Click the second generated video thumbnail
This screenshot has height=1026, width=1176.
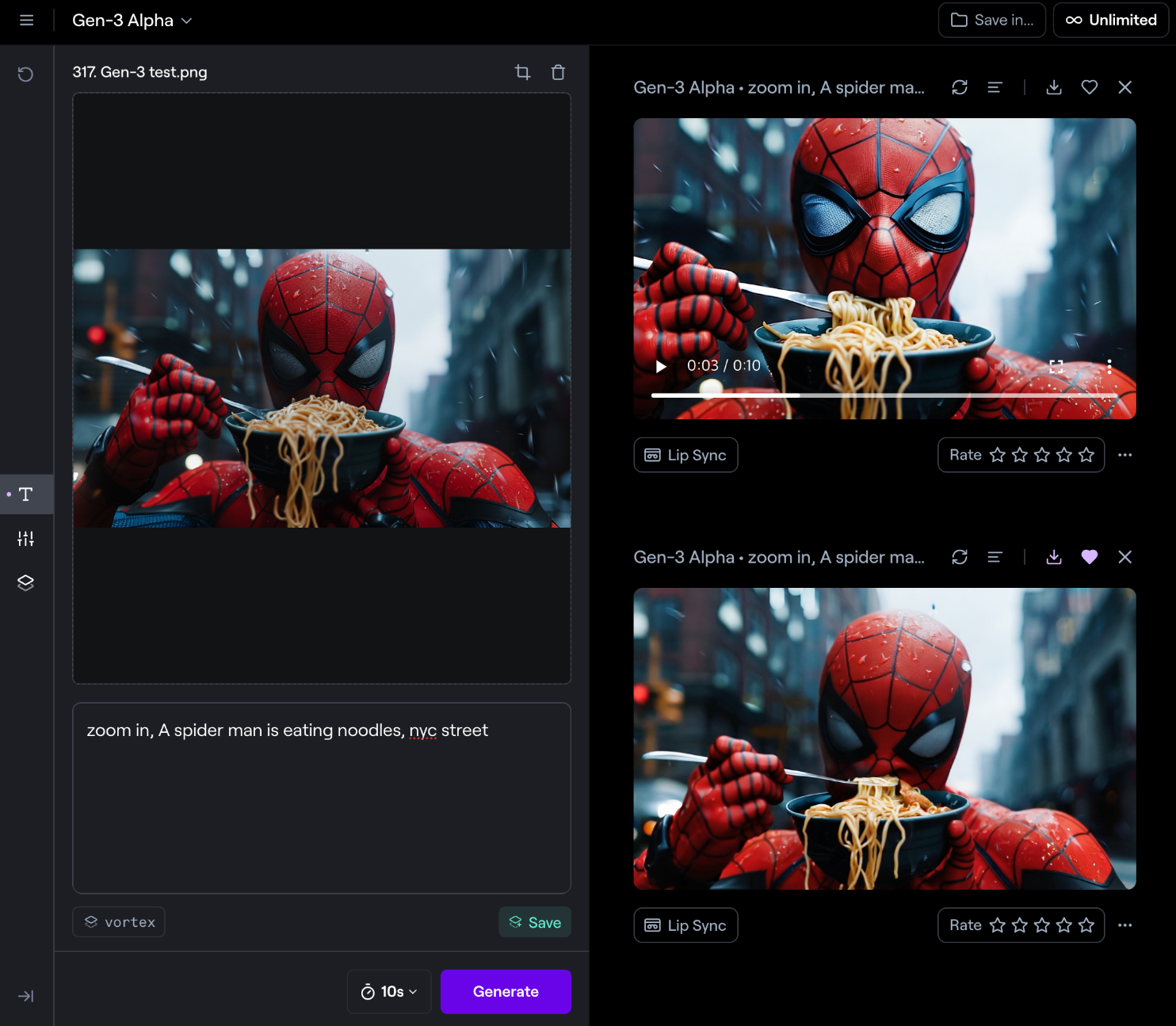pyautogui.click(x=884, y=738)
